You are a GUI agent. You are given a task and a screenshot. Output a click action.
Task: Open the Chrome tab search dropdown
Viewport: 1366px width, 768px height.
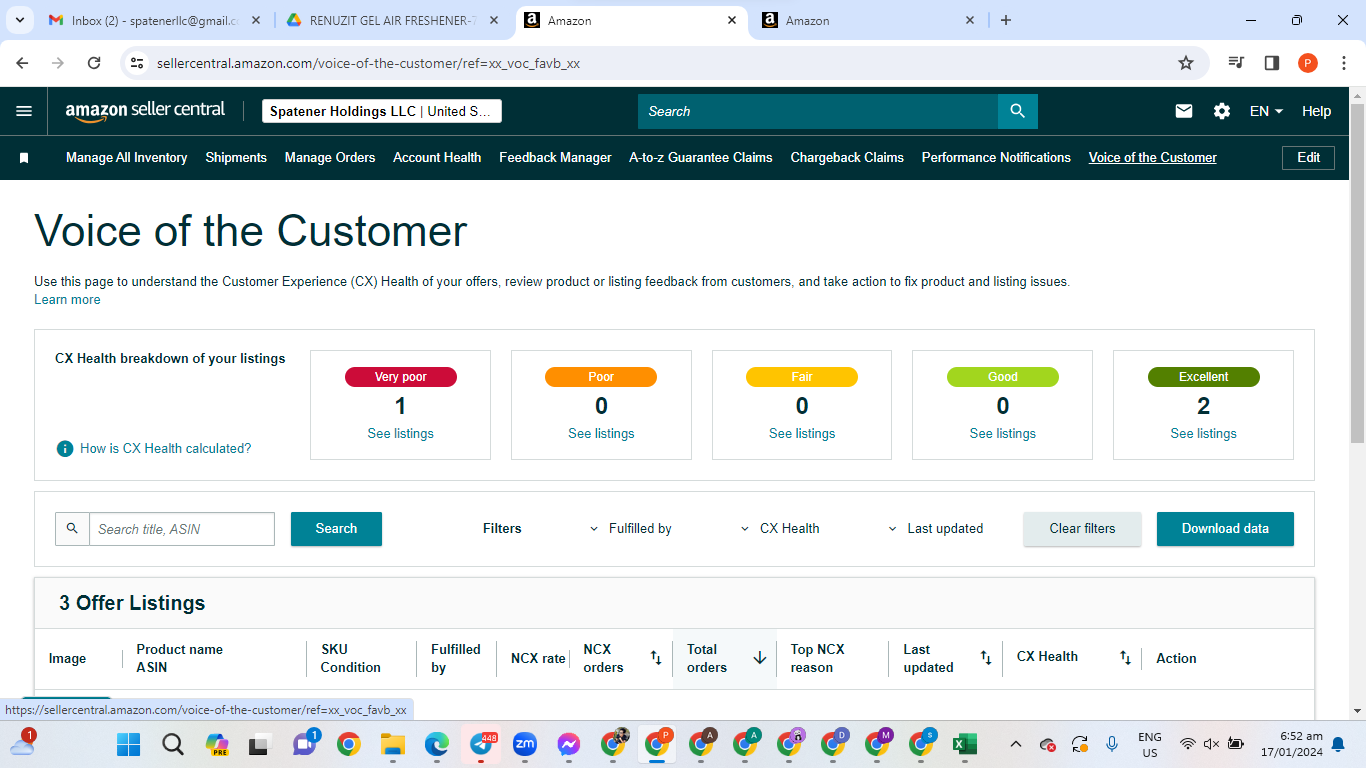click(x=19, y=20)
